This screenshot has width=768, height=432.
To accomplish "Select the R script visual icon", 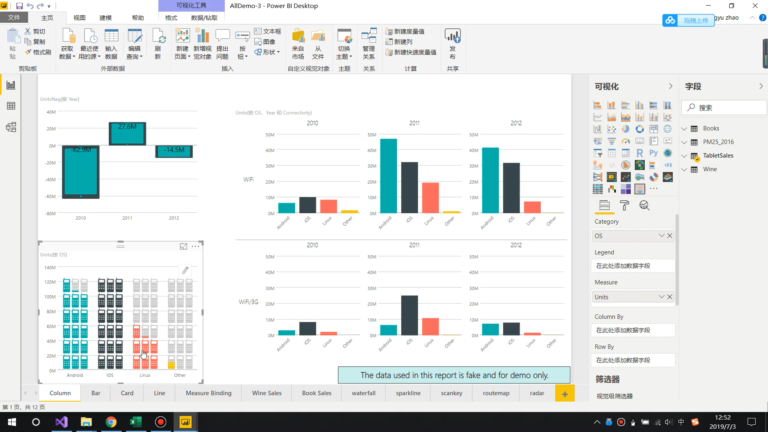I will (639, 153).
